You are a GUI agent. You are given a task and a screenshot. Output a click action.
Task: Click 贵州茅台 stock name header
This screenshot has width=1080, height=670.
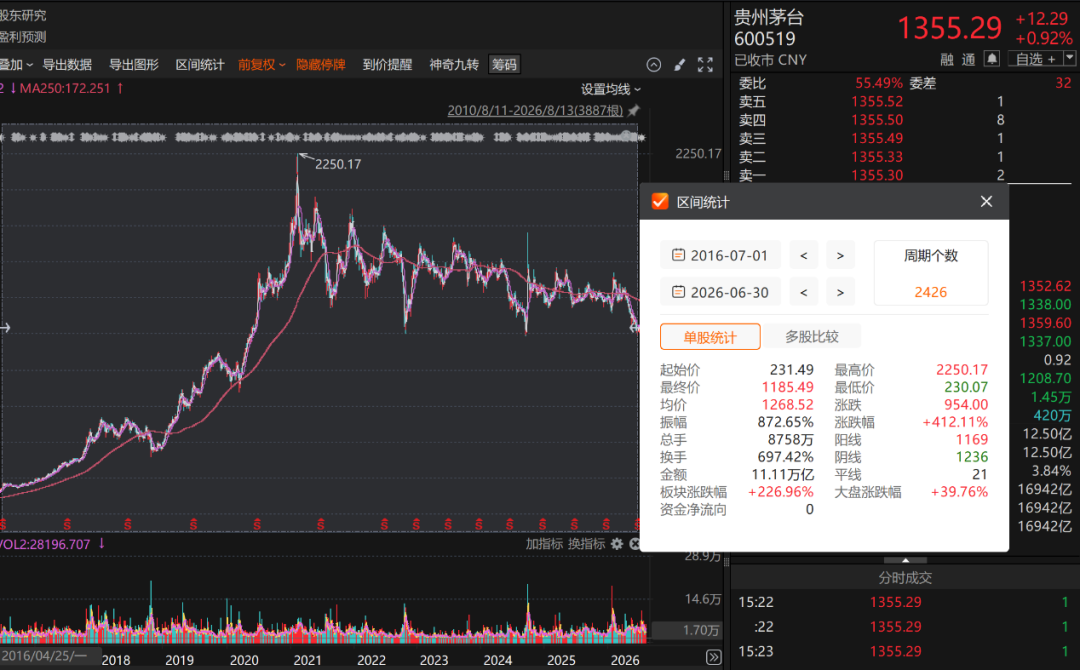(769, 17)
